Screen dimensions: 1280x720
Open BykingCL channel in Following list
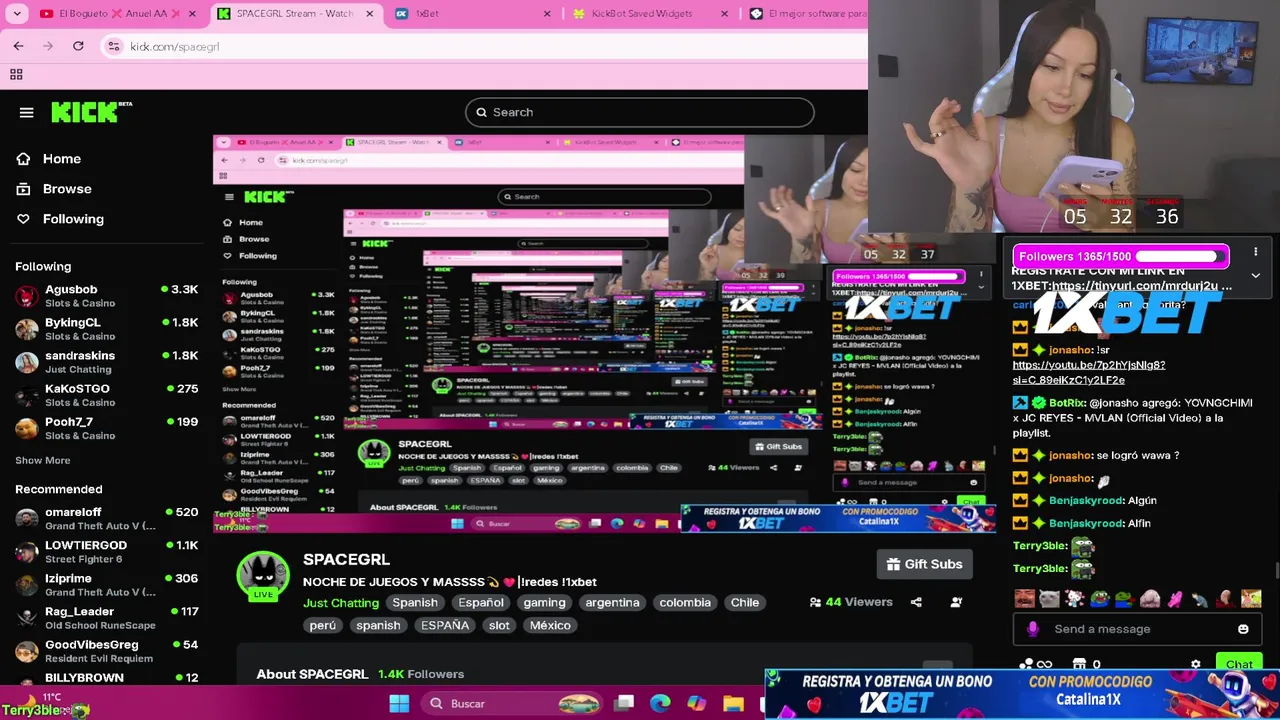tap(106, 328)
